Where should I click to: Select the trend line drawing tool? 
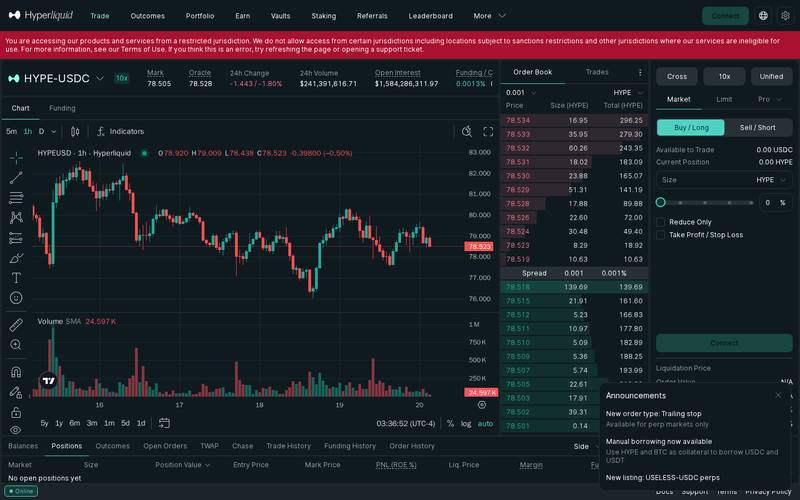pyautogui.click(x=16, y=178)
